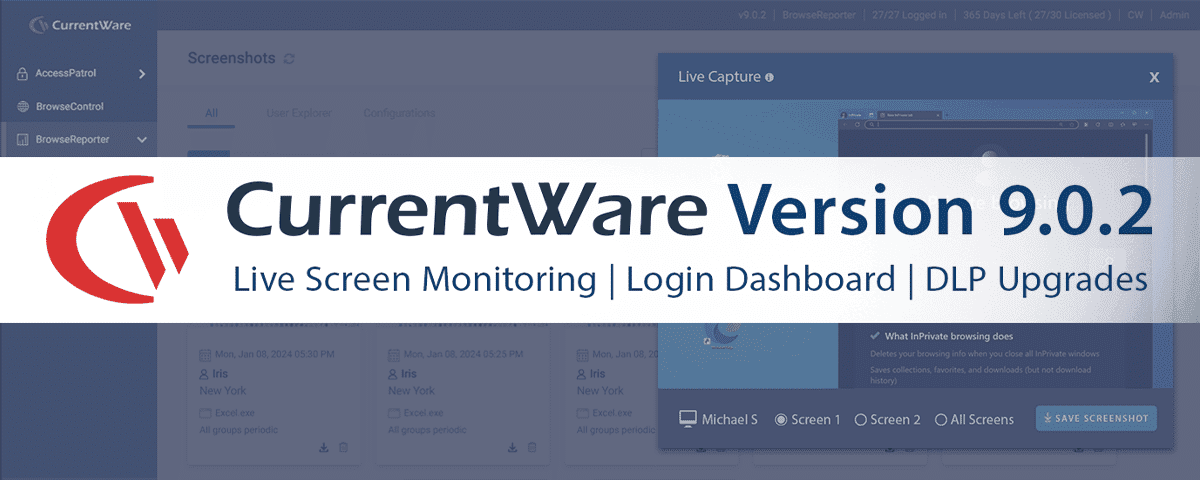Click the Screenshots page heading
Image resolution: width=1200 pixels, height=480 pixels.
pos(231,58)
